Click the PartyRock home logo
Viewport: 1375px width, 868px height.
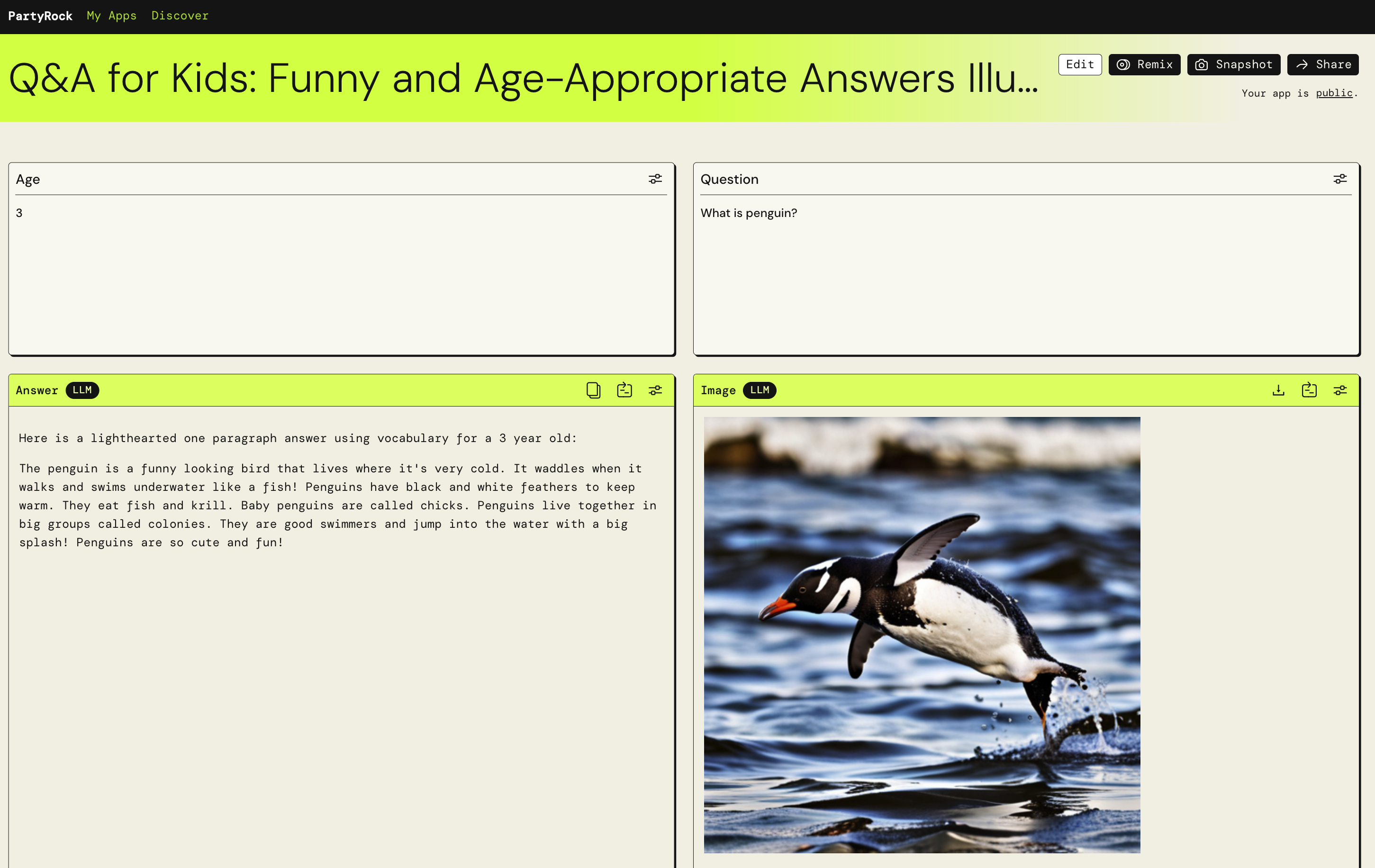tap(40, 16)
